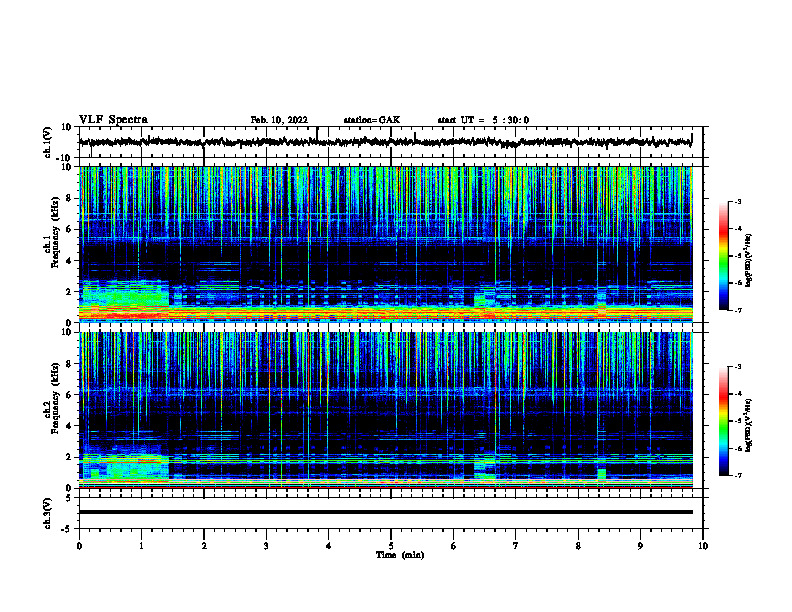Image resolution: width=792 pixels, height=612 pixels.
Task: Click the green emission burst in ch.1 spectrogram near minute 1
Action: tap(125, 295)
